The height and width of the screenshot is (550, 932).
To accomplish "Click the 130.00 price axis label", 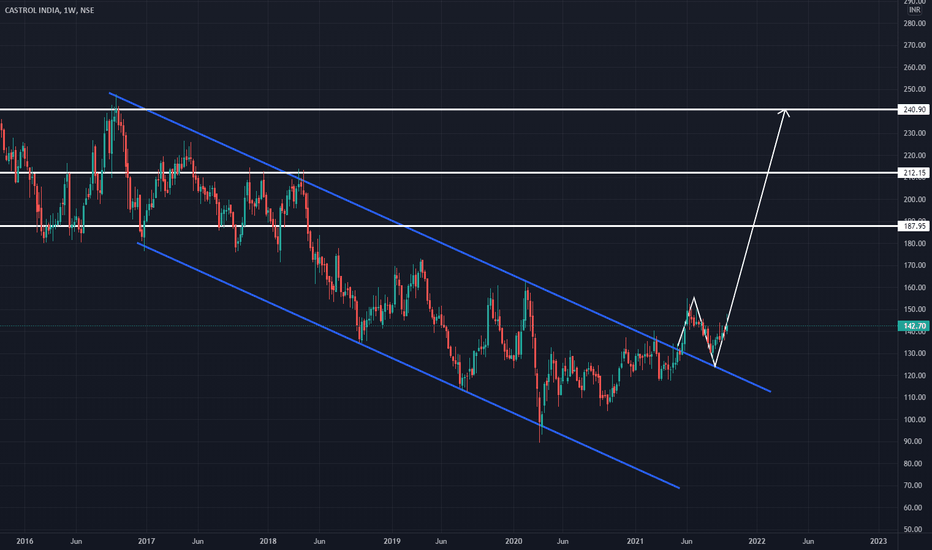I will tap(914, 353).
